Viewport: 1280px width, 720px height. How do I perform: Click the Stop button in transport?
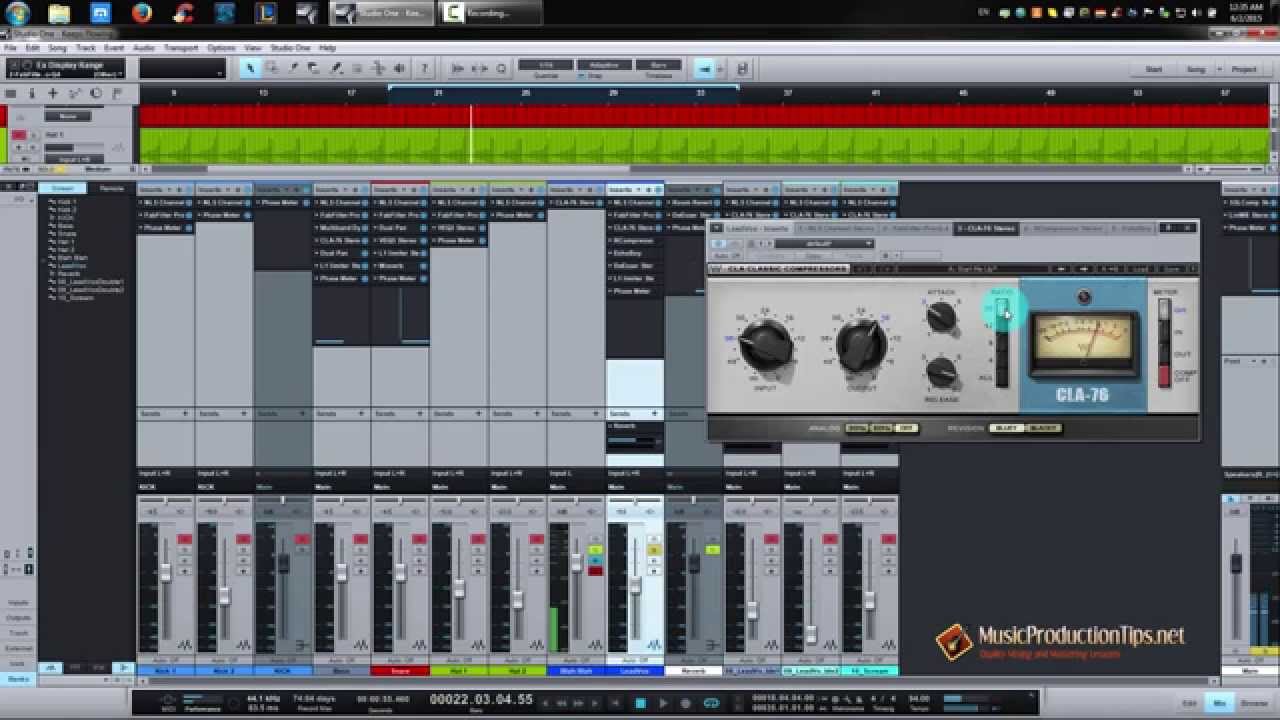coord(641,703)
